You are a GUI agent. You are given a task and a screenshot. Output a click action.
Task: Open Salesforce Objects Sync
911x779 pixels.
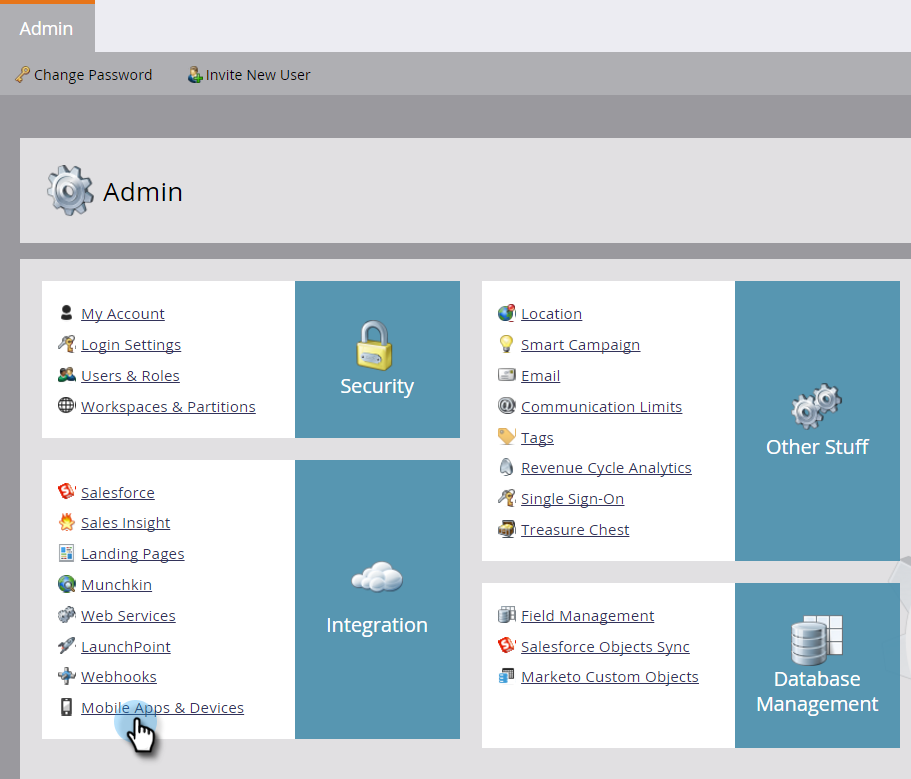605,647
